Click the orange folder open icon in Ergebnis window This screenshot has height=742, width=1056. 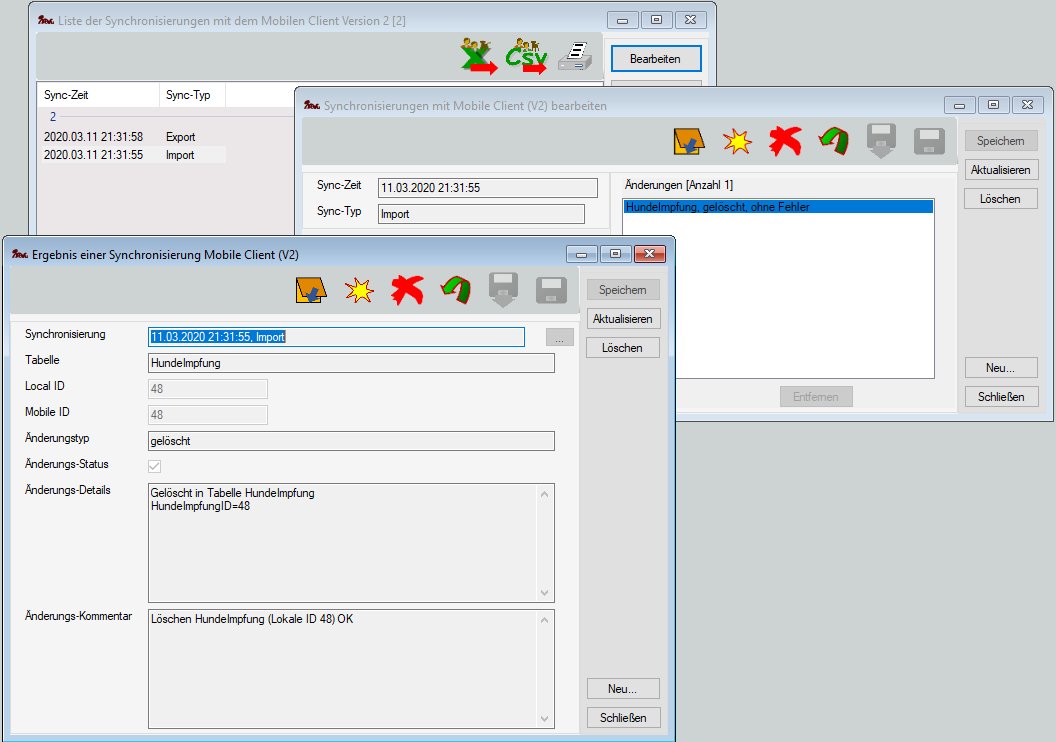tap(311, 290)
